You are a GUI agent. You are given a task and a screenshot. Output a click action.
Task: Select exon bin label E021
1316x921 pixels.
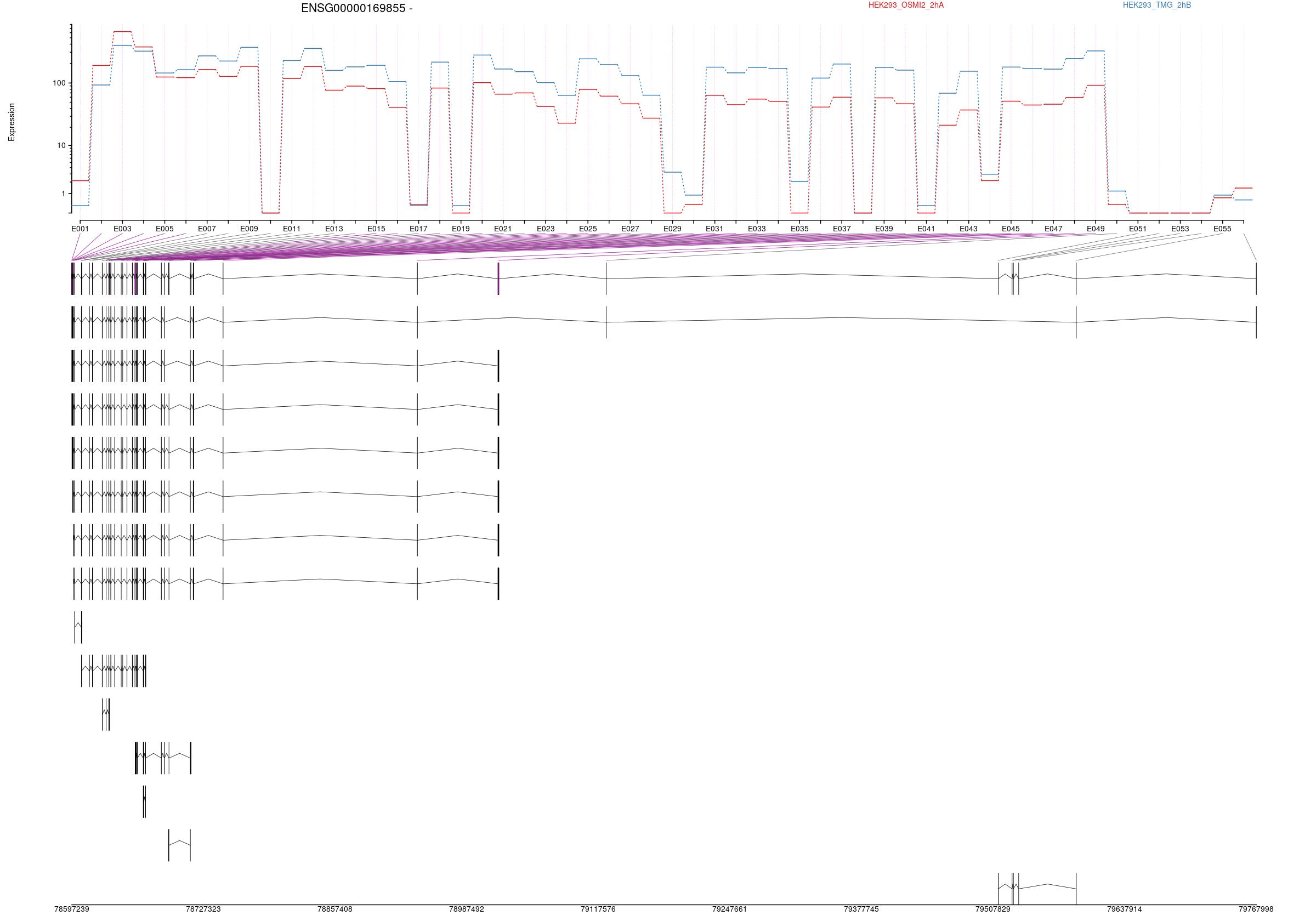pos(503,229)
